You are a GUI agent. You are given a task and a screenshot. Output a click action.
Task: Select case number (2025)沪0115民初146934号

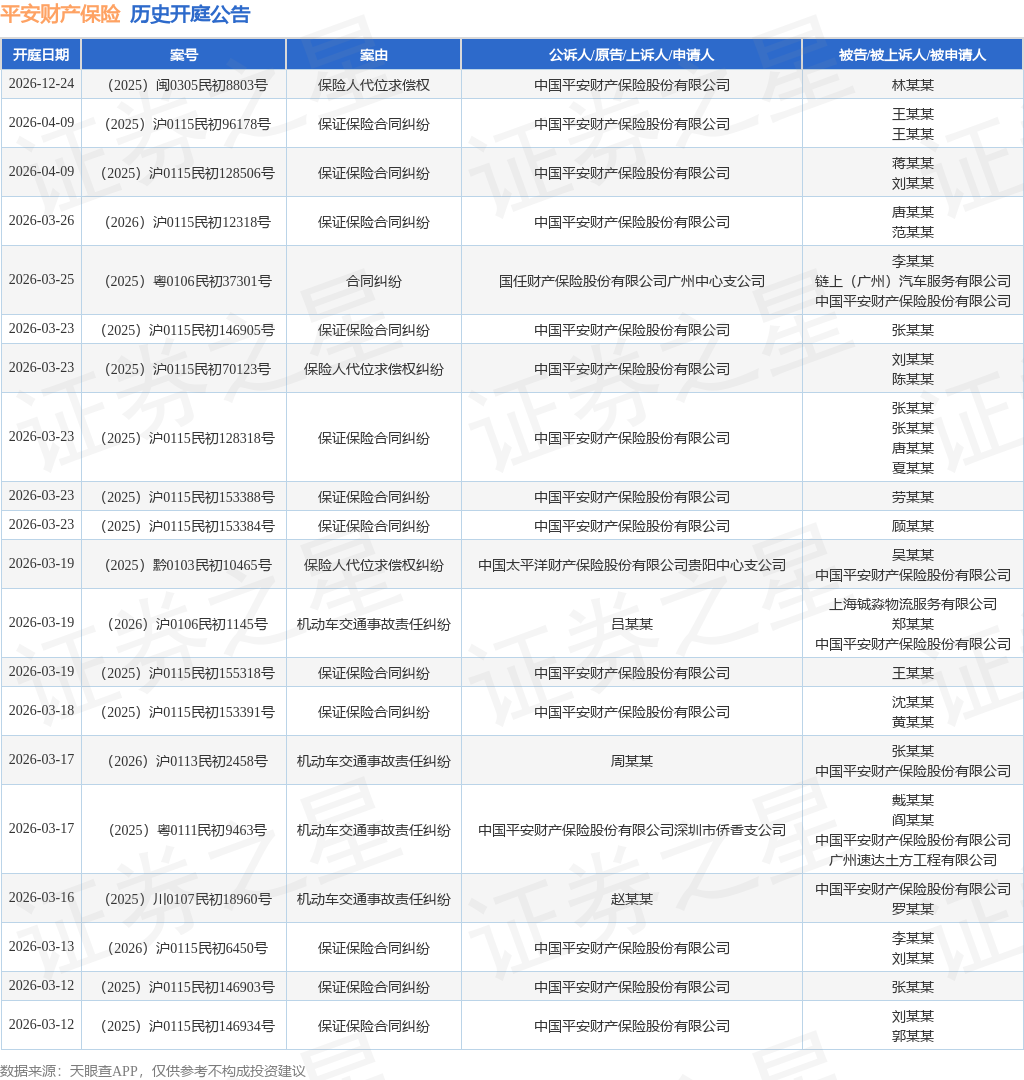(184, 1027)
